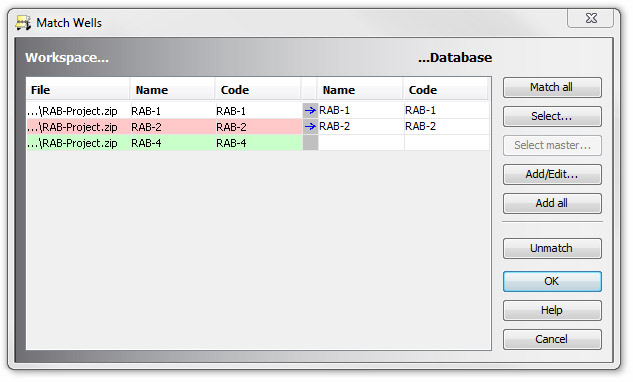The height and width of the screenshot is (382, 633).
Task: Open Help for Match Wells
Action: click(552, 311)
